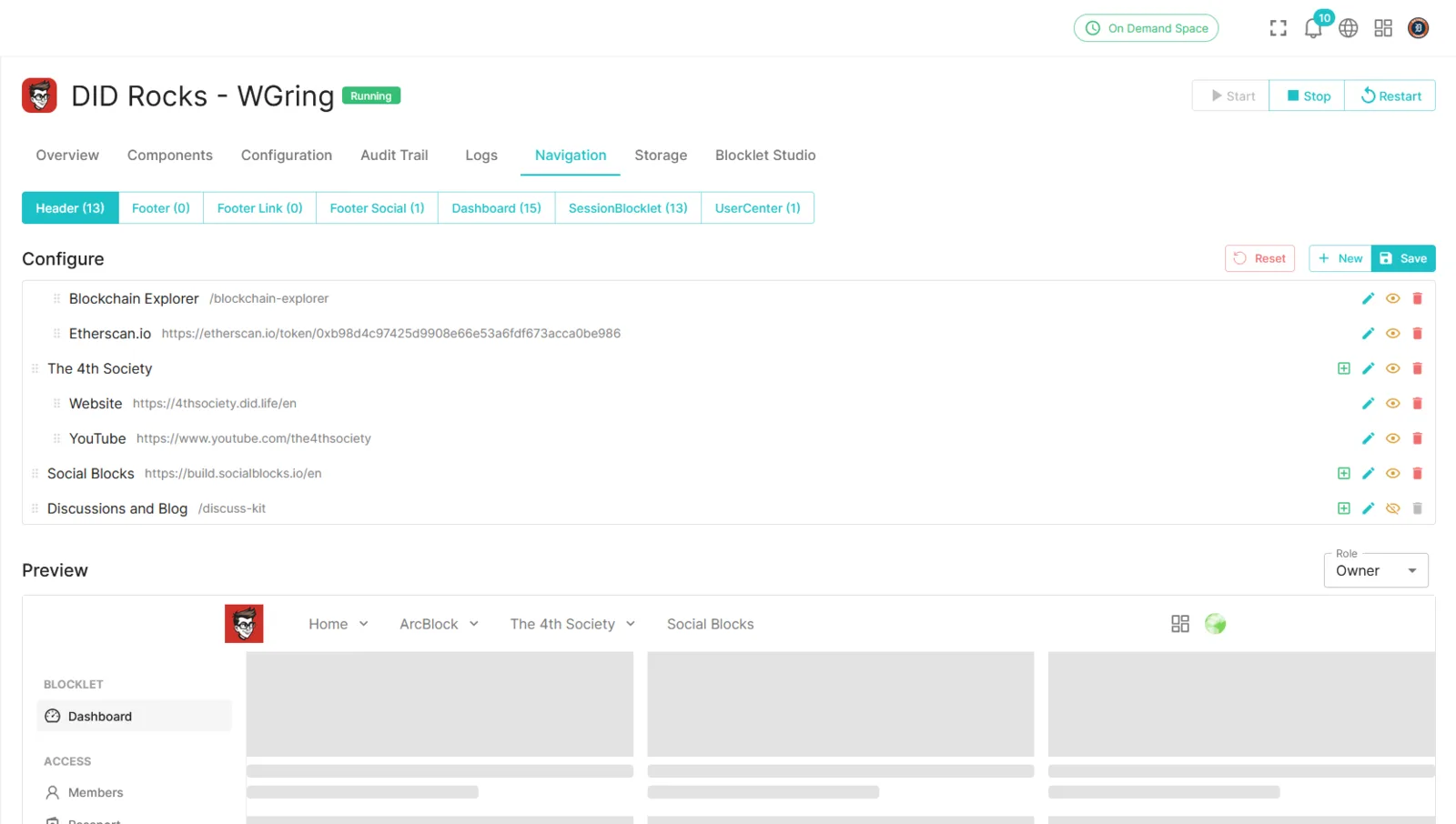Image resolution: width=1456 pixels, height=824 pixels.
Task: Click Social Blocks link in Preview header
Action: pos(711,624)
